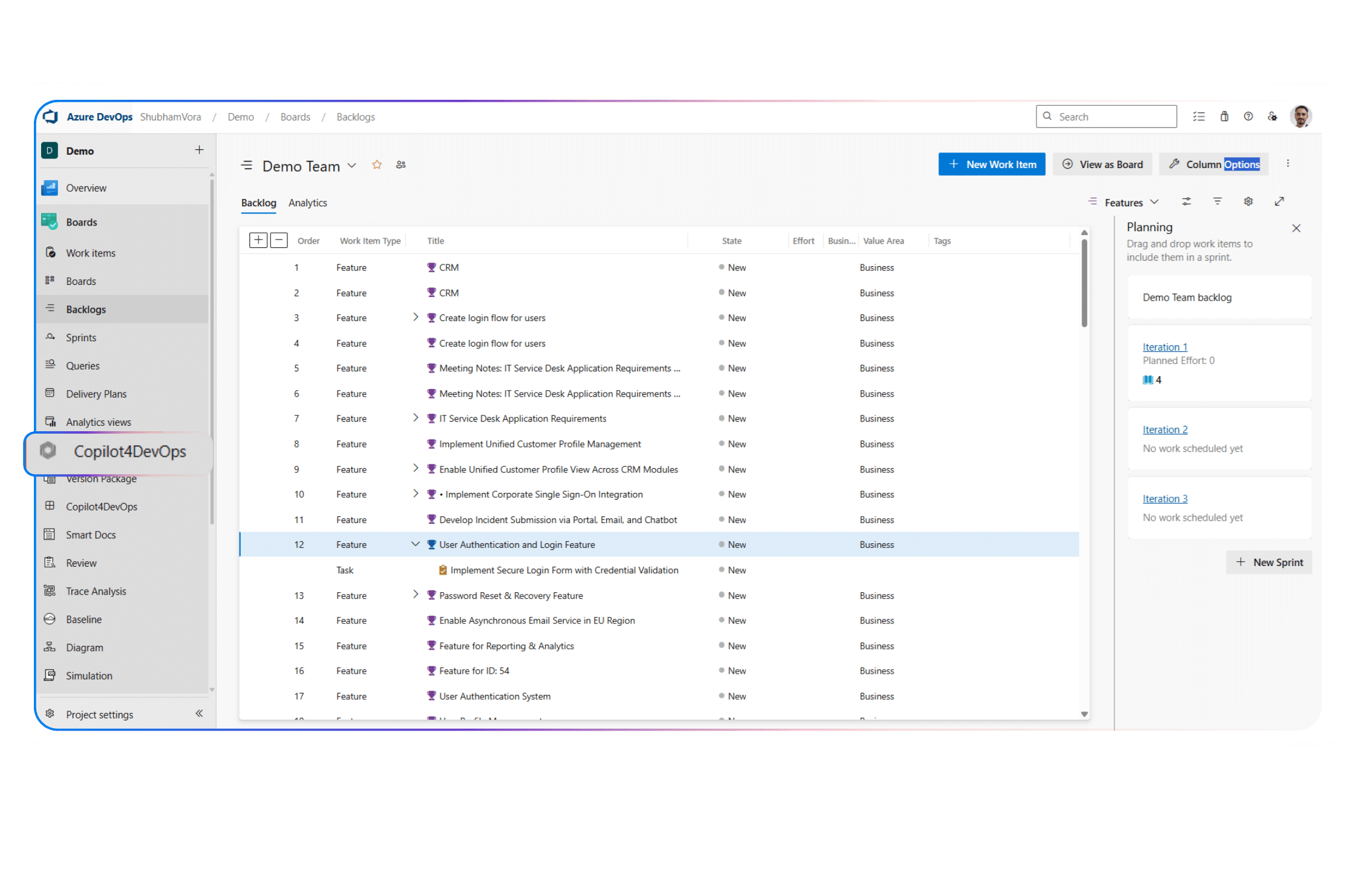Image resolution: width=1372 pixels, height=883 pixels.
Task: Enter full screen mode icon
Action: (x=1279, y=202)
